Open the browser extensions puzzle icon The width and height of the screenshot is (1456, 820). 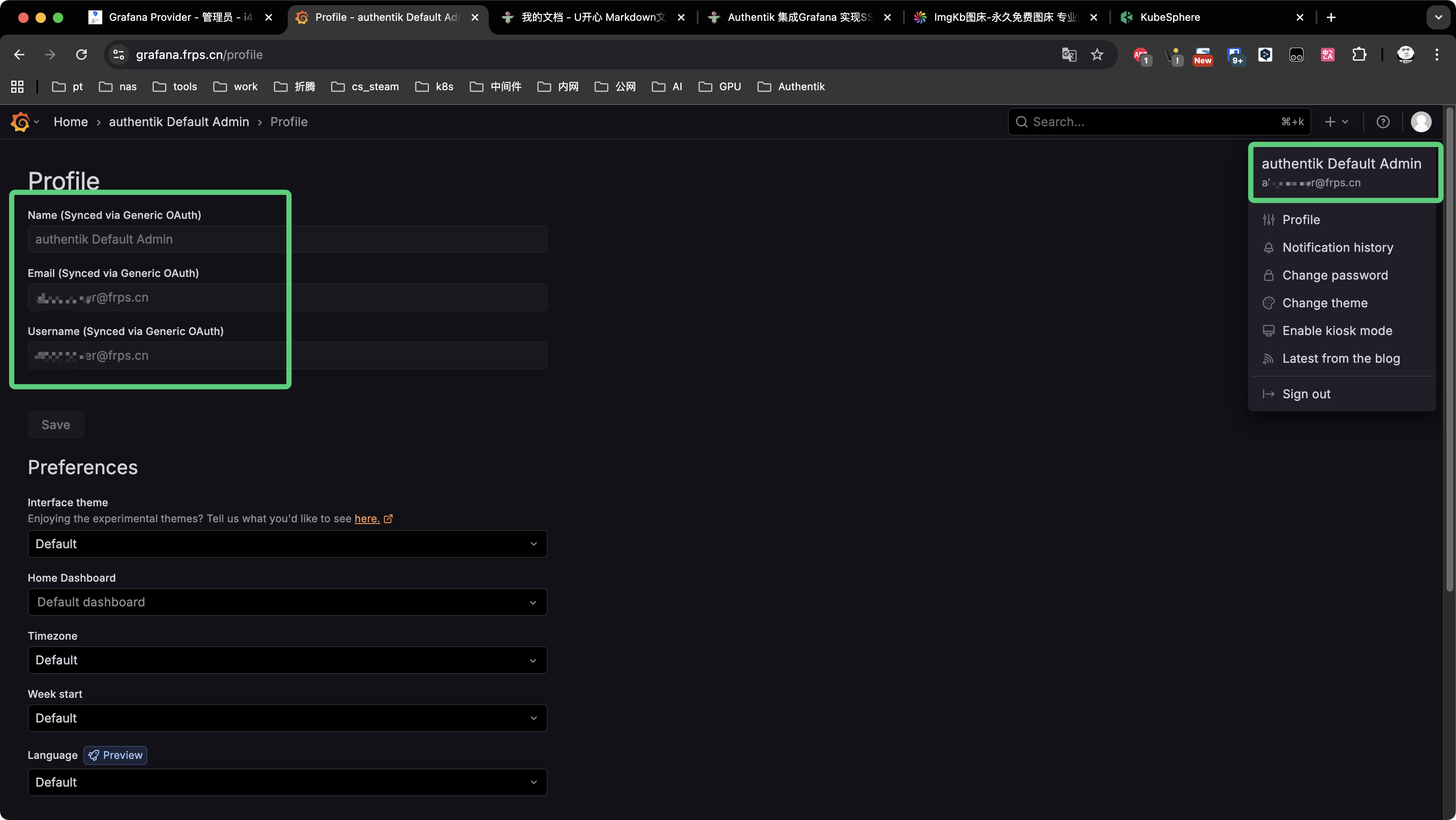(1359, 55)
